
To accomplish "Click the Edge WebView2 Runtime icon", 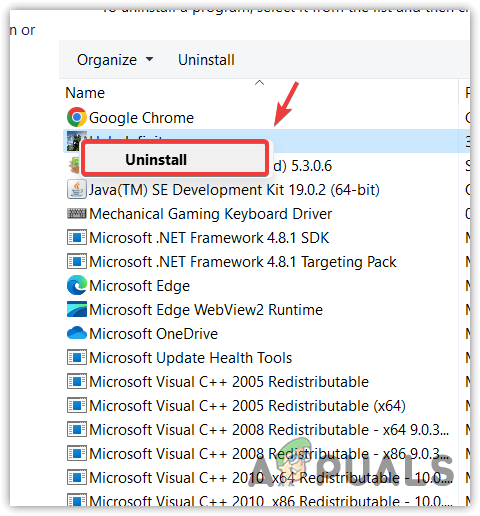I will (x=77, y=309).
